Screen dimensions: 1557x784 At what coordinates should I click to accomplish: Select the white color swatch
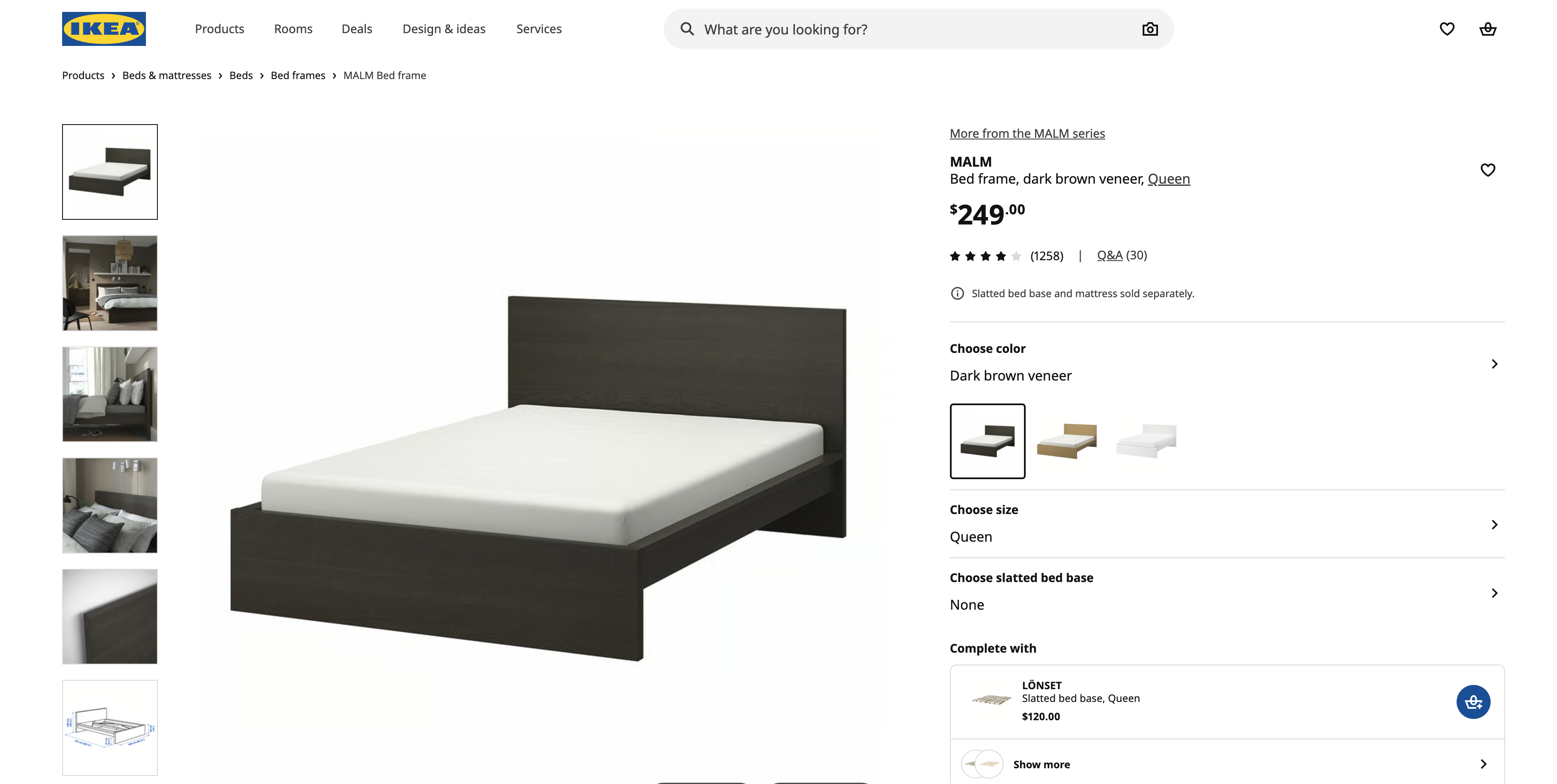[x=1145, y=441]
